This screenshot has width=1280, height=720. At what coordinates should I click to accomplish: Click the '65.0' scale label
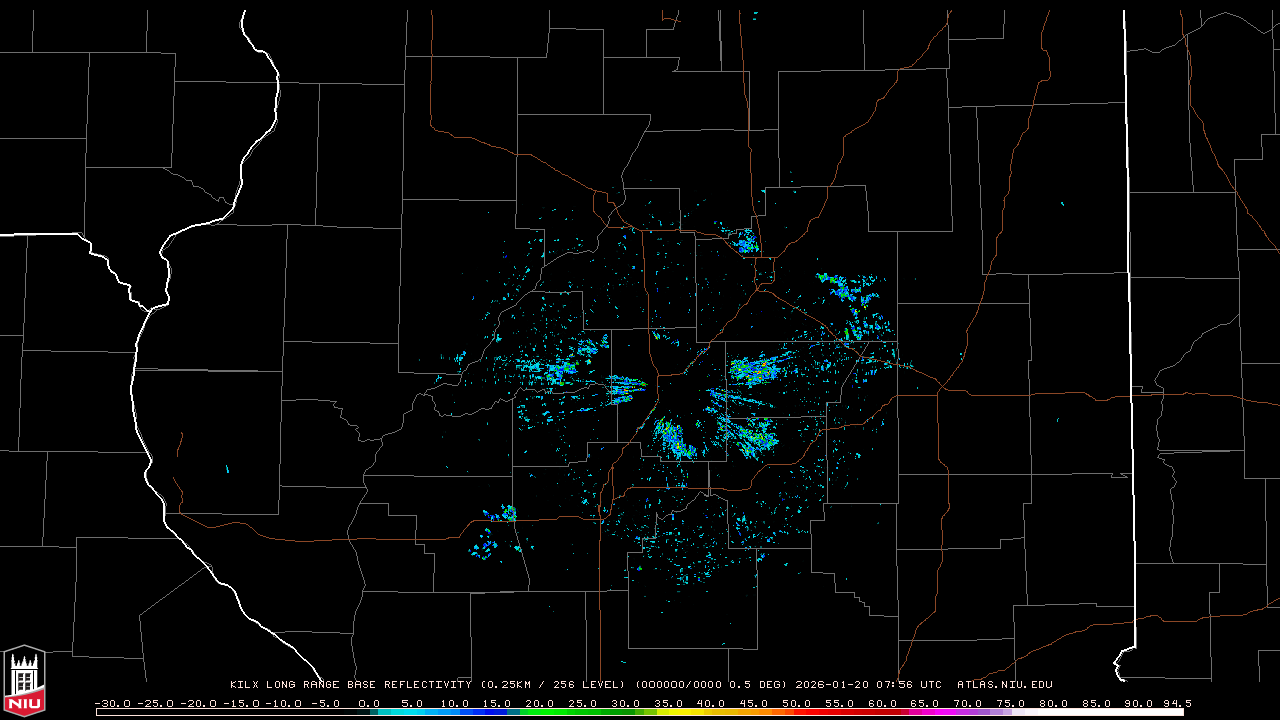(x=924, y=703)
